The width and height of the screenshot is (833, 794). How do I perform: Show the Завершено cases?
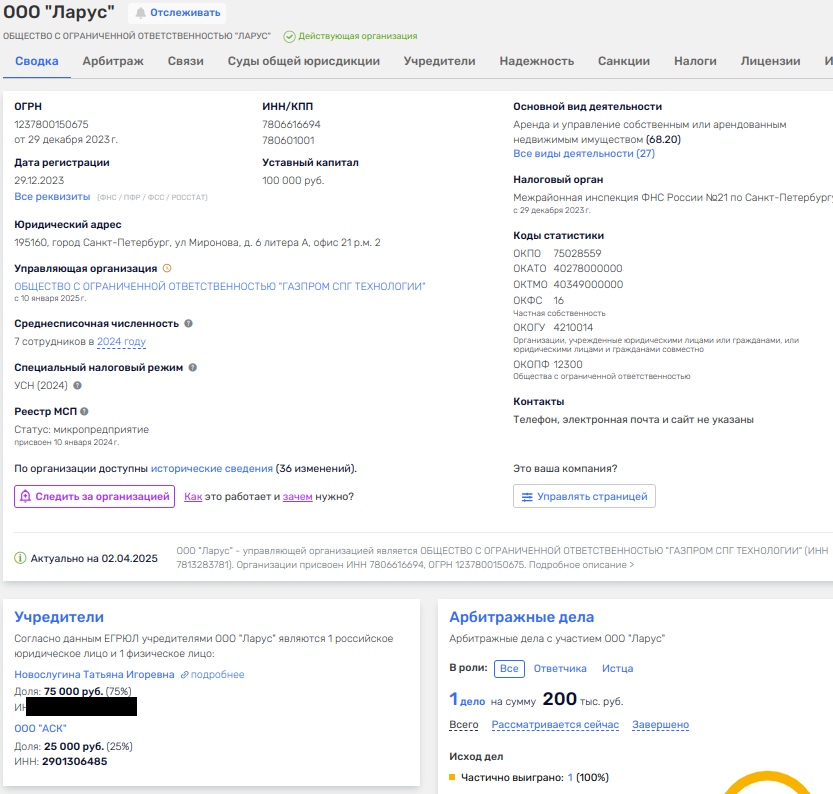tap(660, 725)
